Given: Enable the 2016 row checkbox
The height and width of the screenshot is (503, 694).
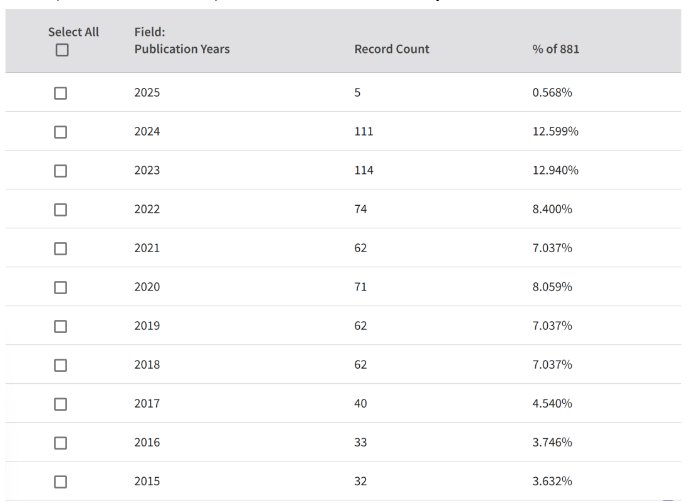Looking at the screenshot, I should click(x=61, y=443).
